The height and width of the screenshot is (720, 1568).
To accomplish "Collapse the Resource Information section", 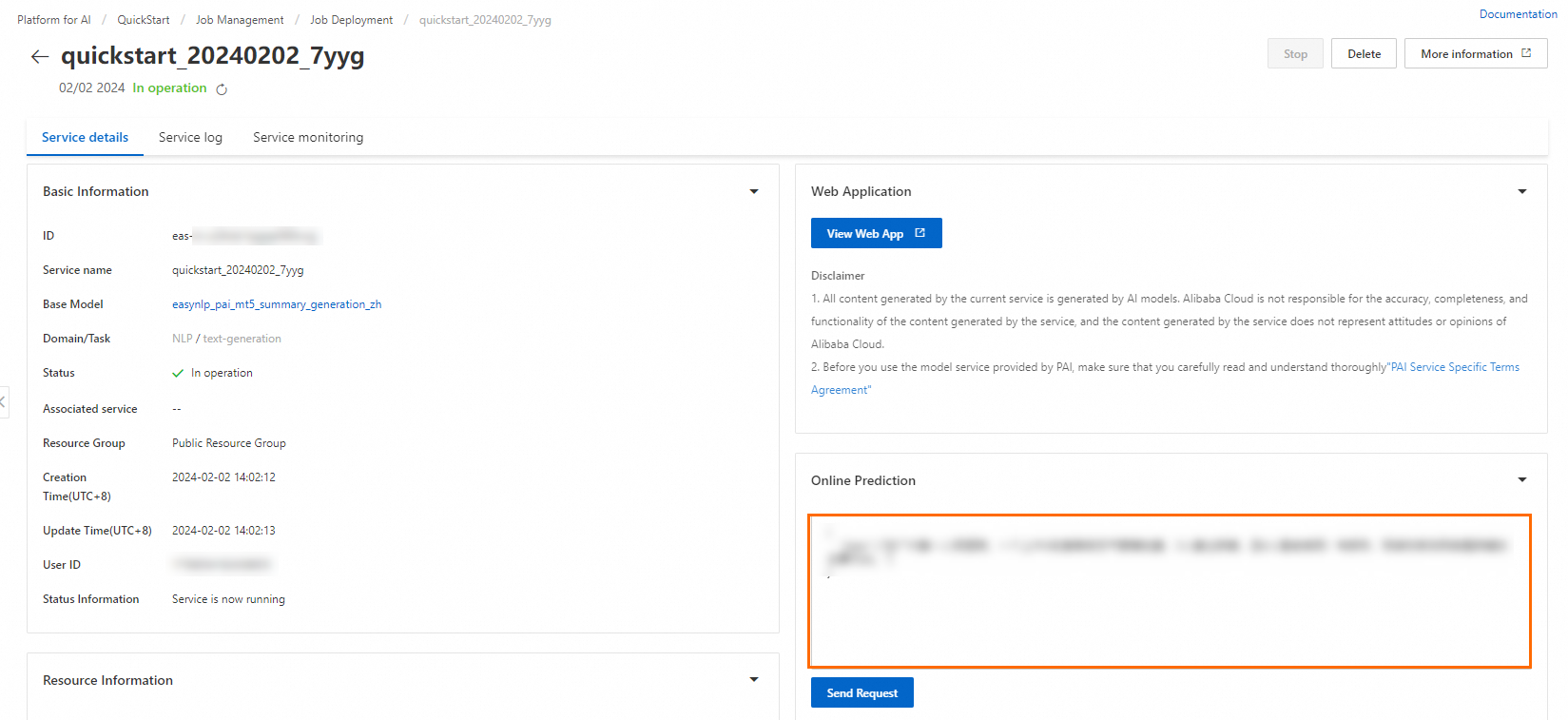I will 754,680.
